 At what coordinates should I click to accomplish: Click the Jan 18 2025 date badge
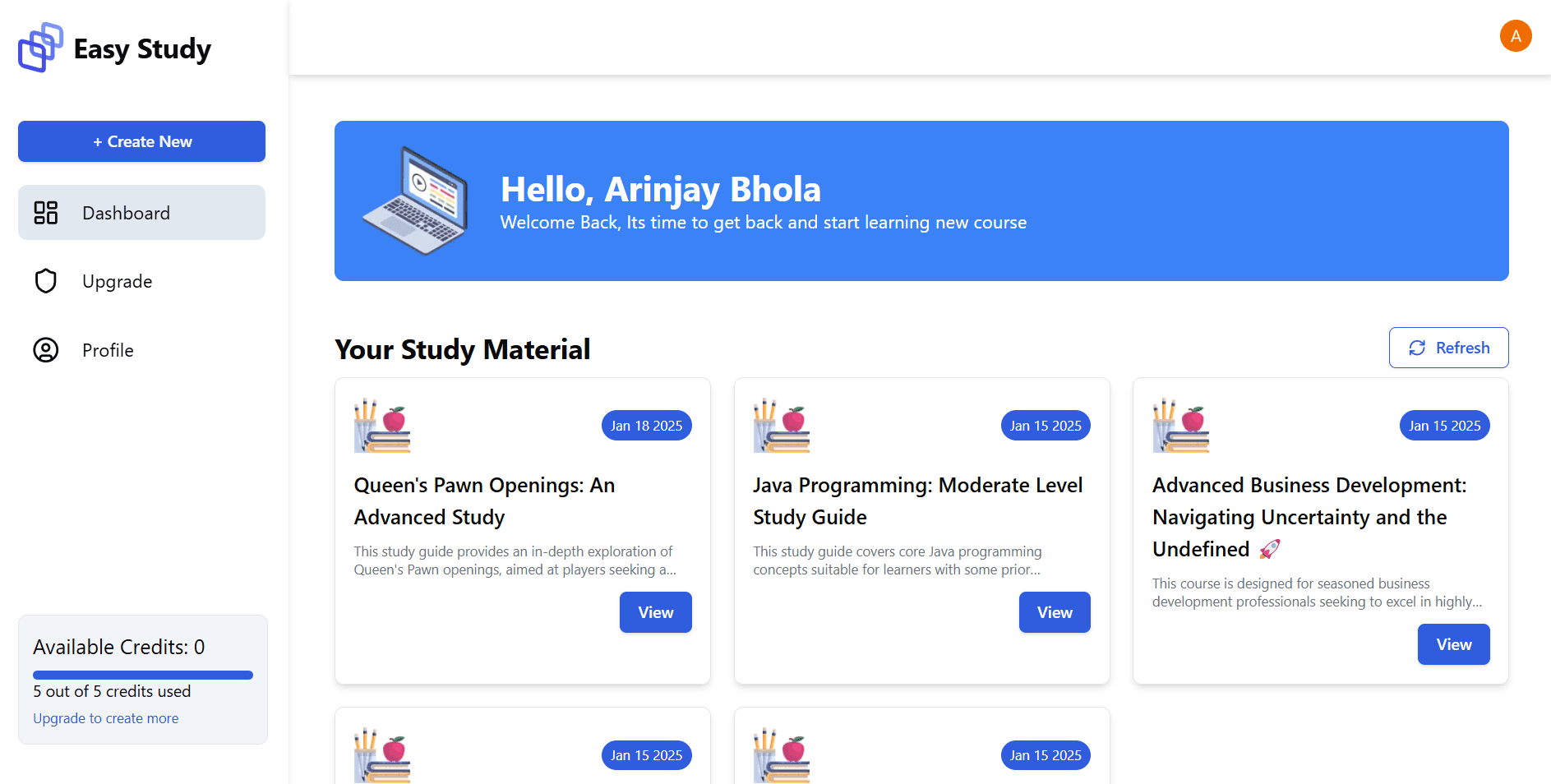point(646,426)
